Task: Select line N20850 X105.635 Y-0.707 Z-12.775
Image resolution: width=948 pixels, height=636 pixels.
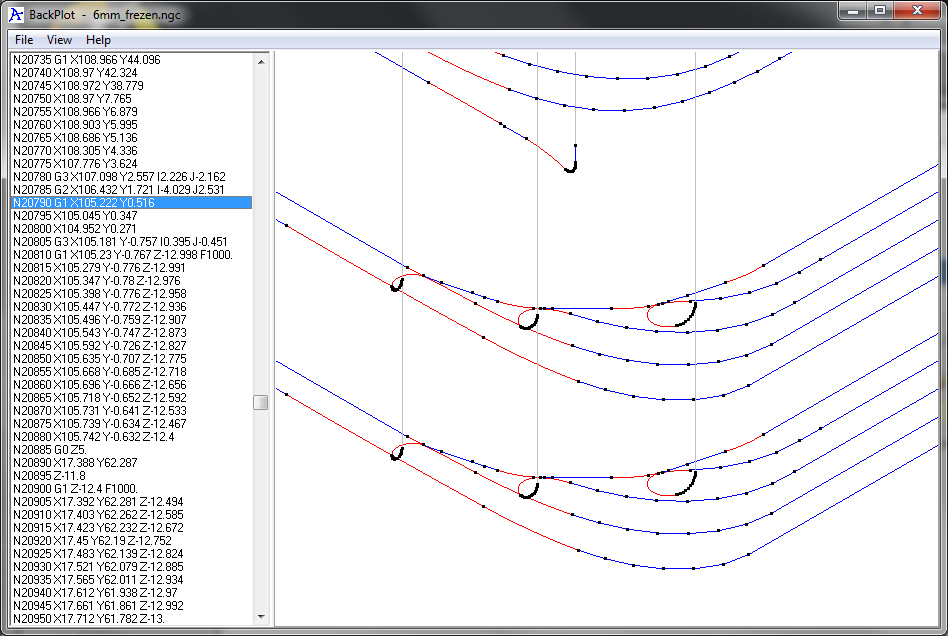Action: click(x=131, y=359)
